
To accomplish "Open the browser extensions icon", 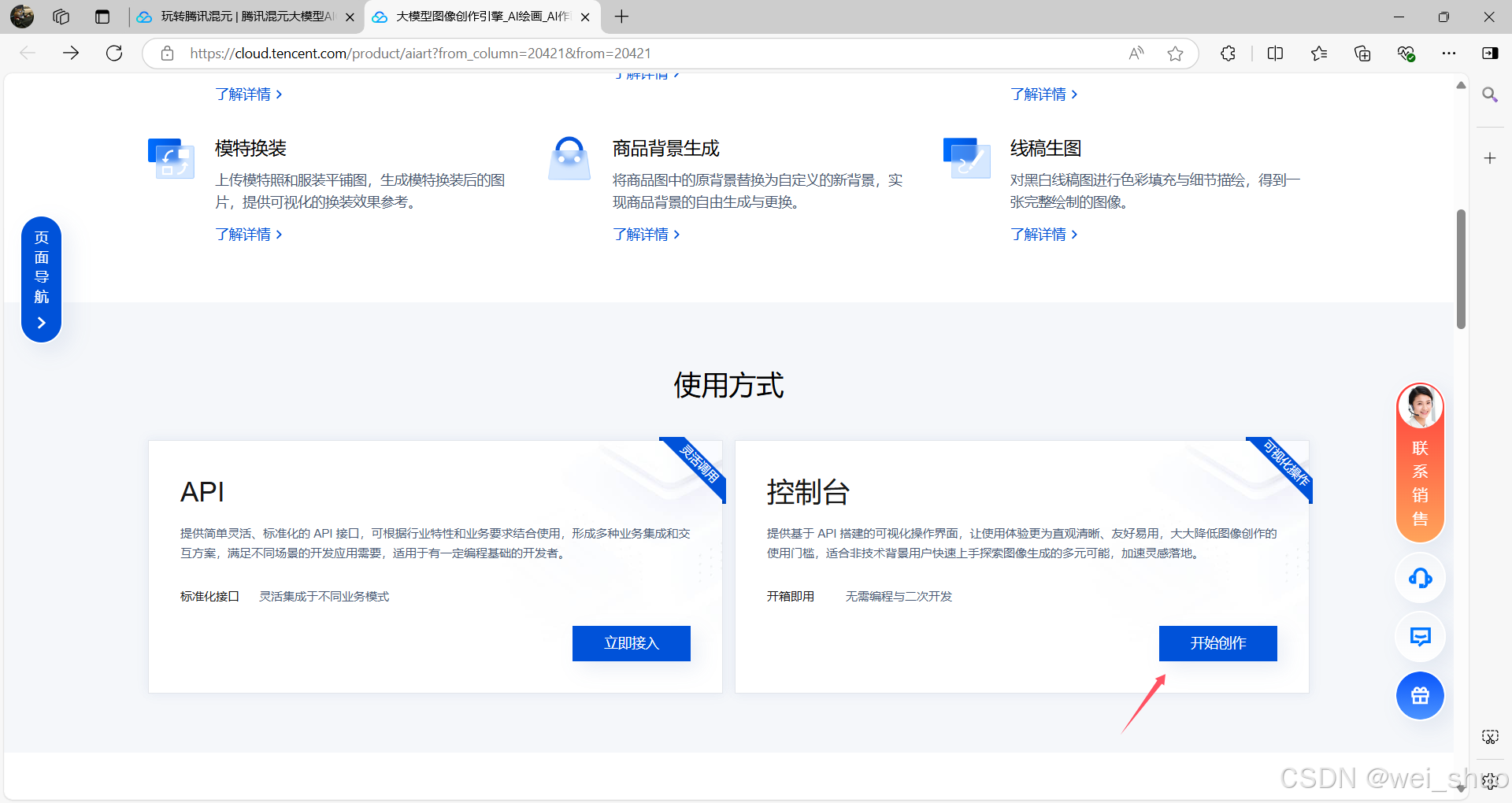I will (x=1228, y=54).
